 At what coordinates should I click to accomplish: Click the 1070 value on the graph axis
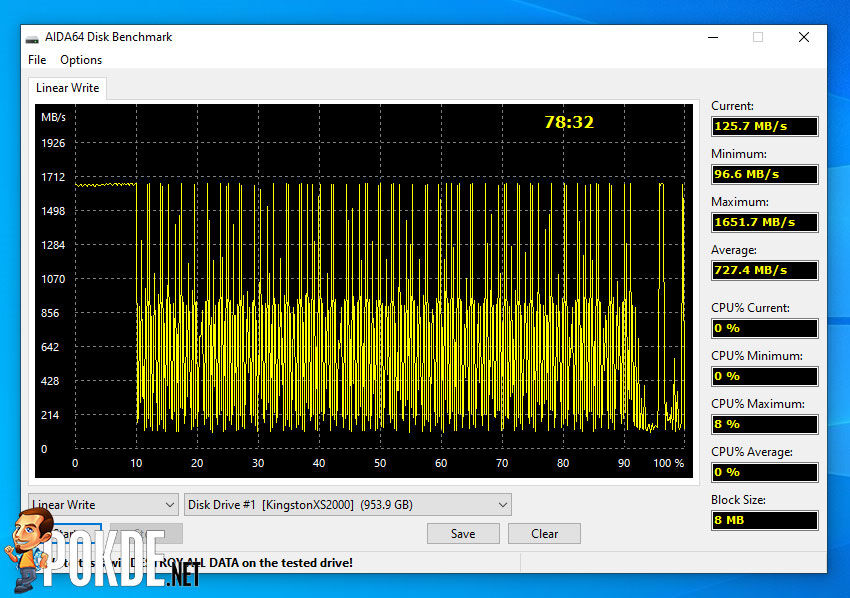[x=53, y=279]
